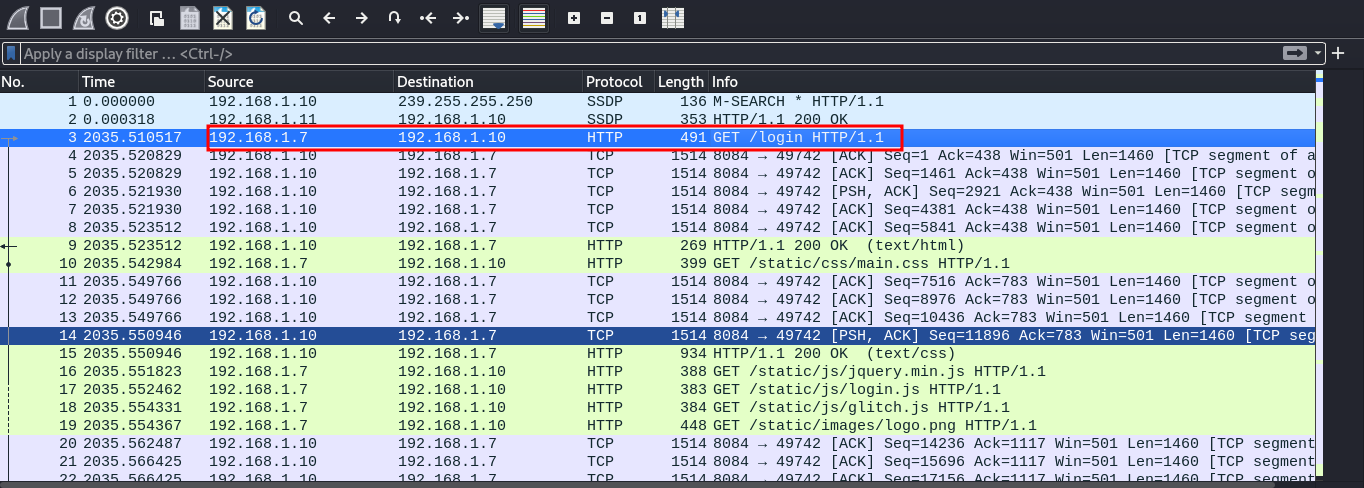Reset text to normal size
The image size is (1364, 488).
[639, 18]
